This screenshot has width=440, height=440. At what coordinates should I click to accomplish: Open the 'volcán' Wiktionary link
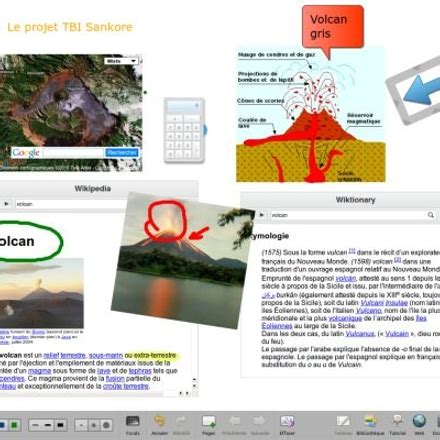click(346, 278)
